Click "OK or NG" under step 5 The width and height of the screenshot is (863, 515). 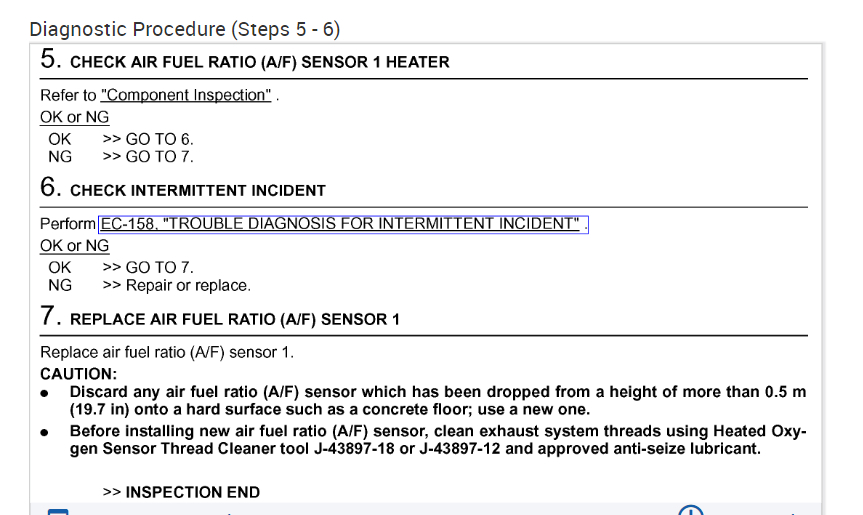click(75, 117)
